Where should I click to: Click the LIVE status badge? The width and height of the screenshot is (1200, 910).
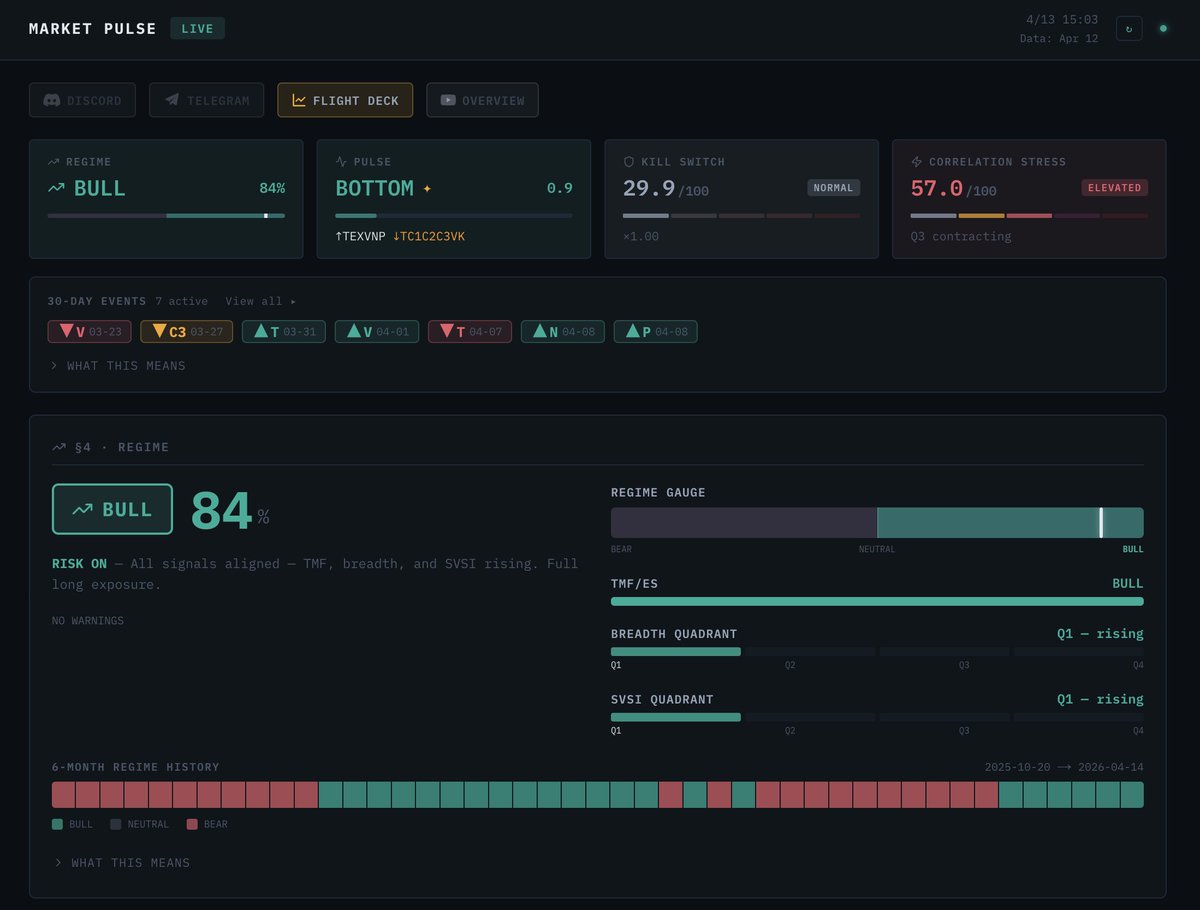click(197, 29)
